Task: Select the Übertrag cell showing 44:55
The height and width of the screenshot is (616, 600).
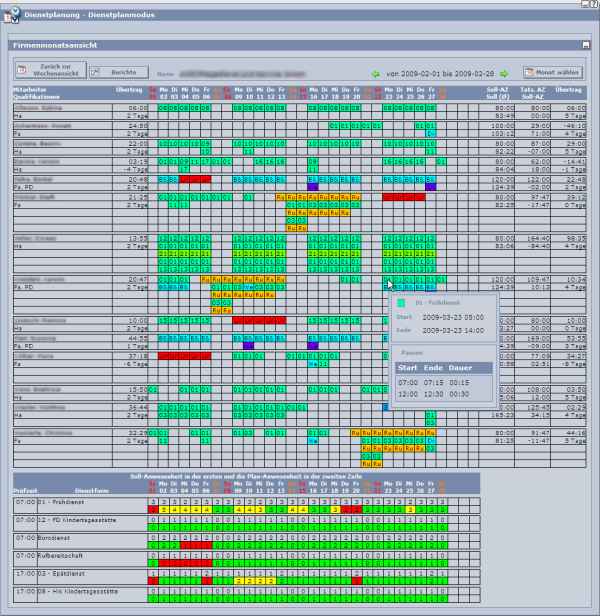Action: click(130, 338)
